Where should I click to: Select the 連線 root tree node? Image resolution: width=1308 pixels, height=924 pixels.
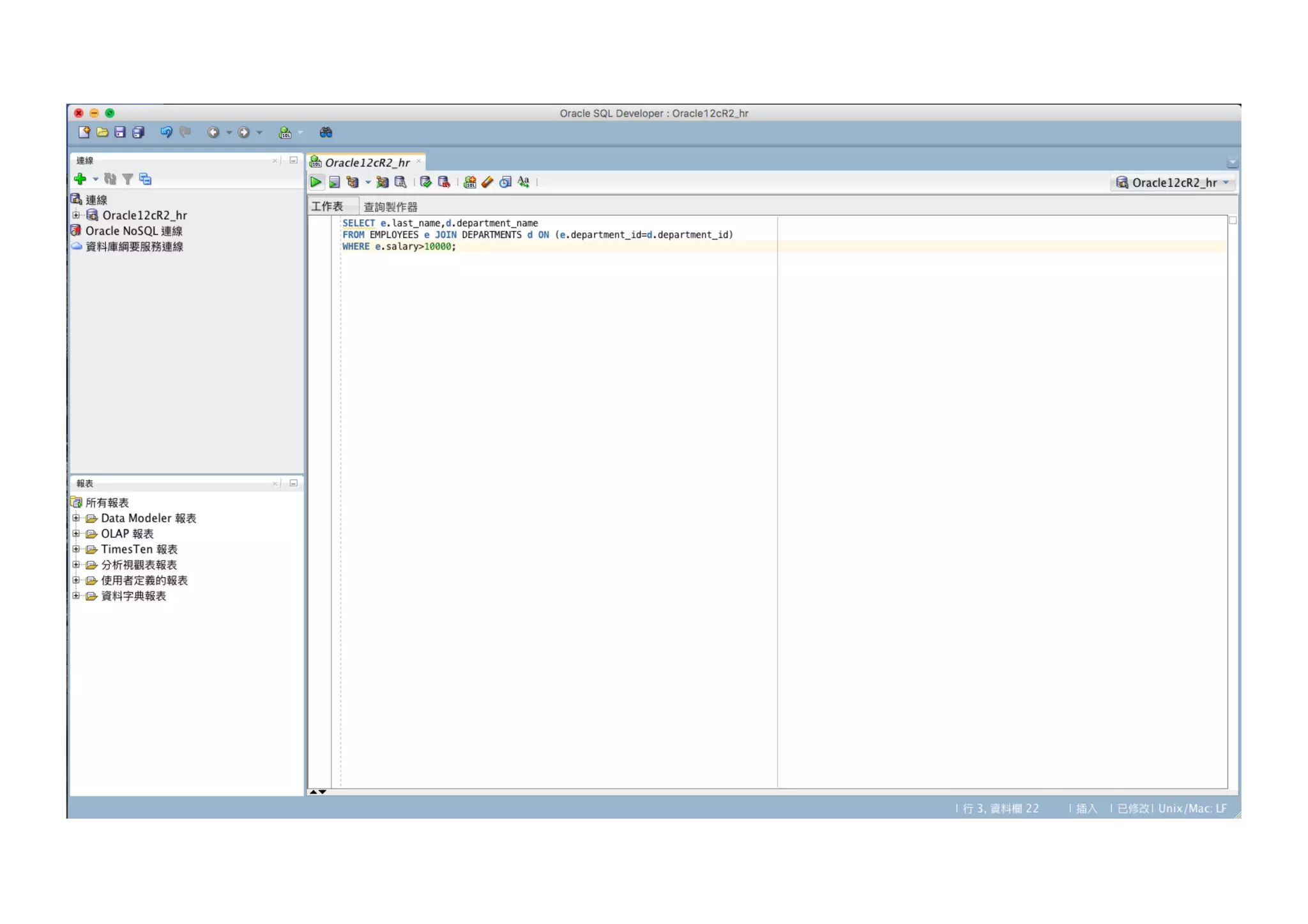pos(96,200)
